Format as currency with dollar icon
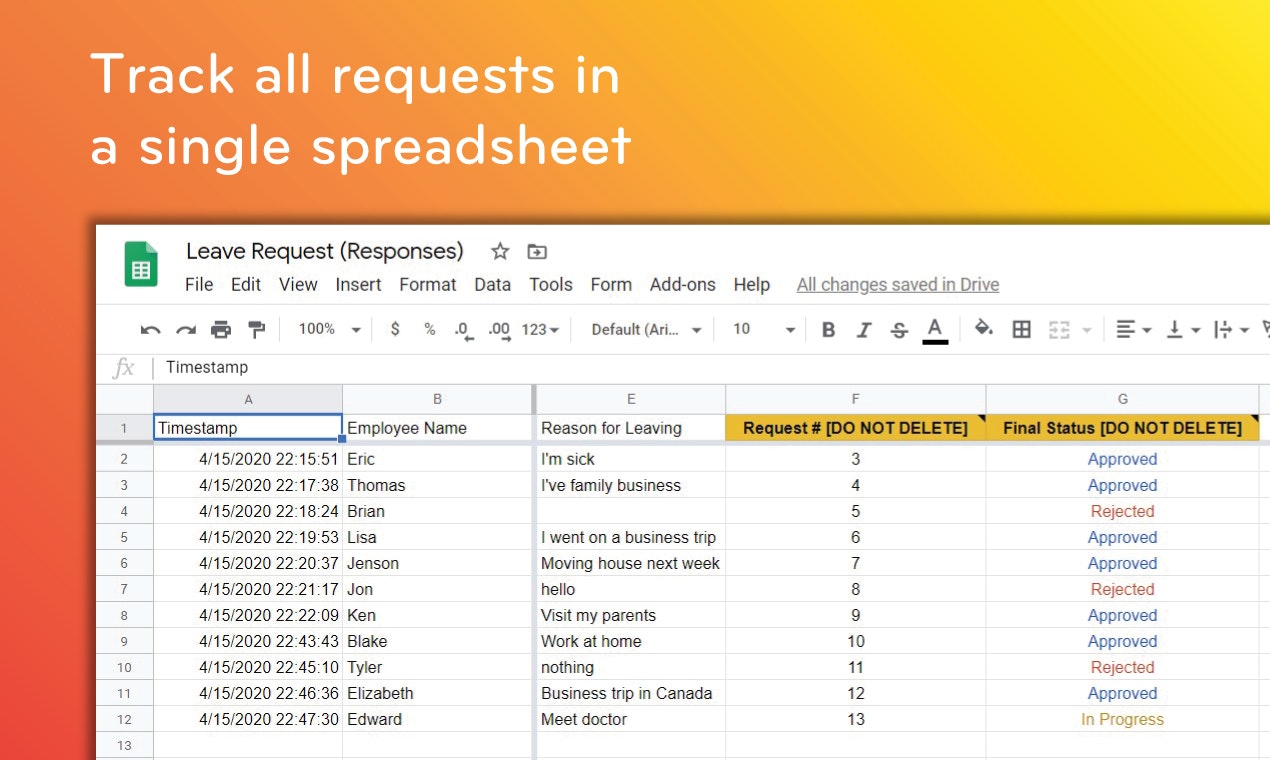 (395, 329)
